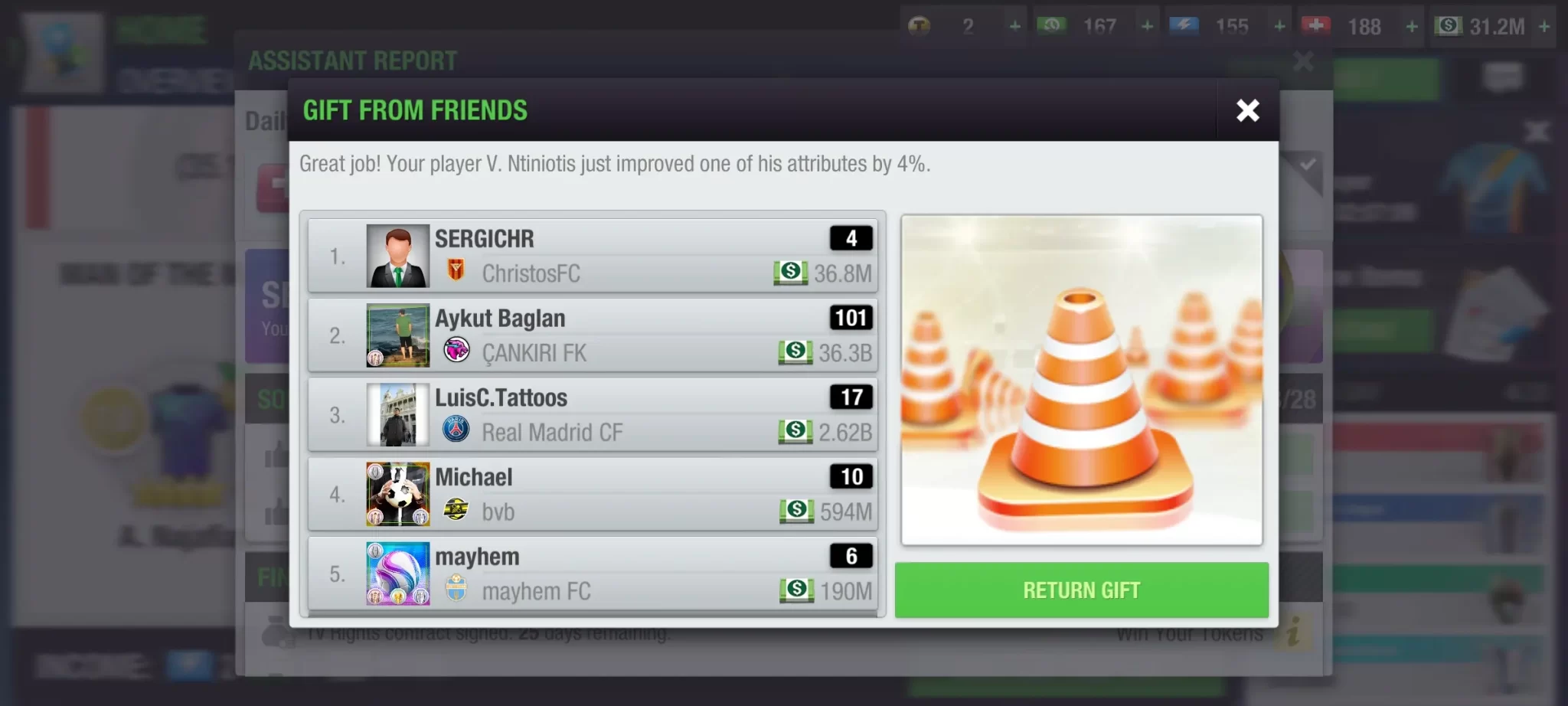The height and width of the screenshot is (706, 1568).
Task: Click the bvb club badge icon
Action: tap(456, 509)
